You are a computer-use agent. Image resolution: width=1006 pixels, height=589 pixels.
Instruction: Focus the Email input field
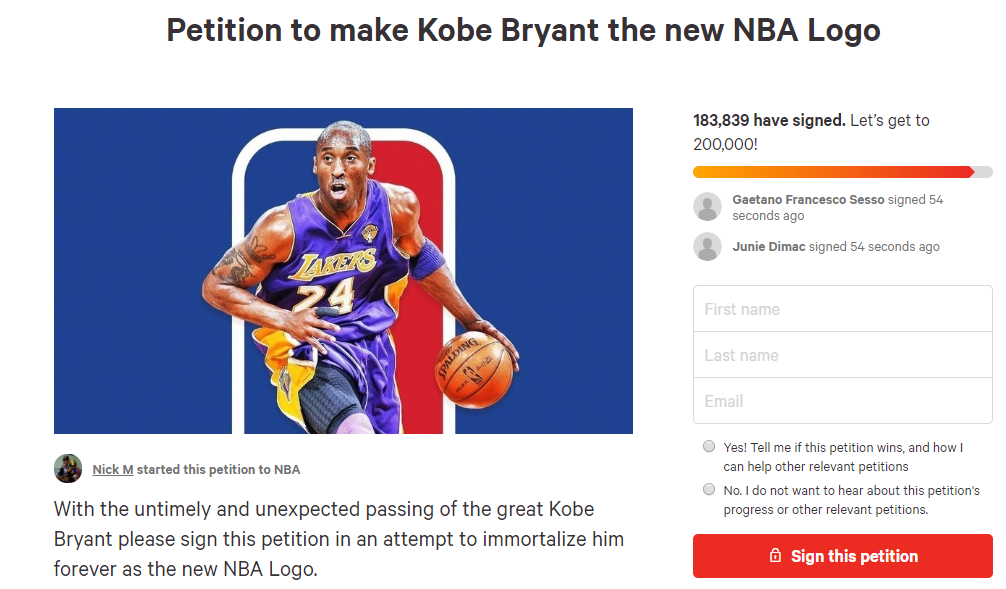coord(842,401)
